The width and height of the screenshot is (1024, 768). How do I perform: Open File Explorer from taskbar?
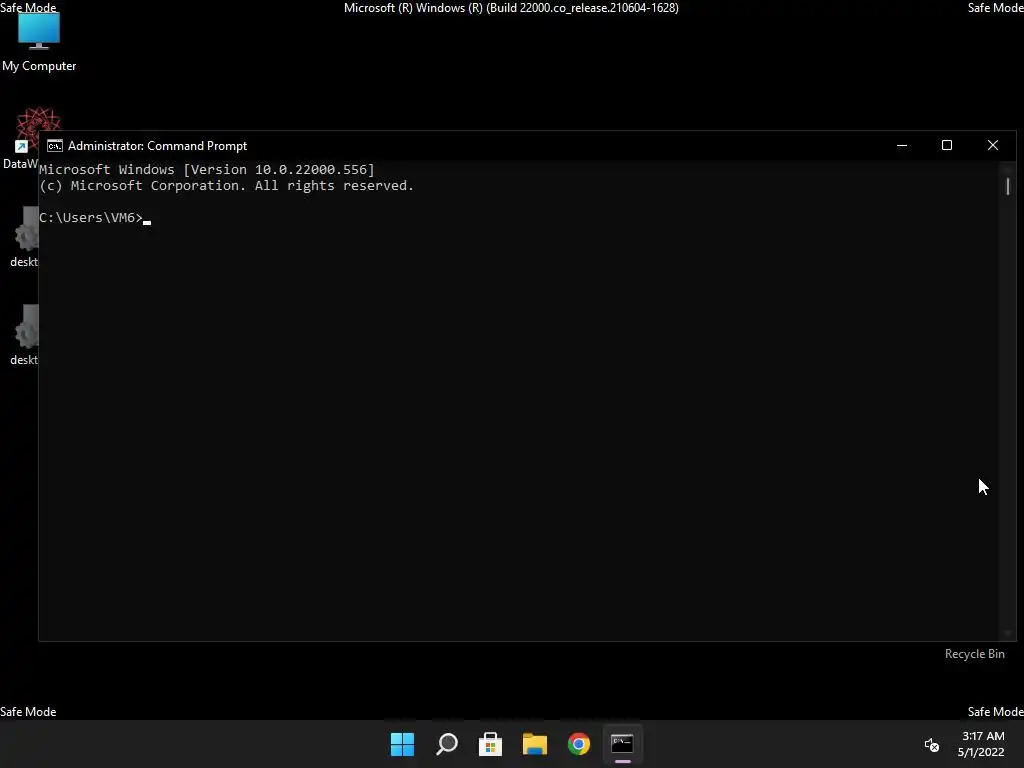535,744
